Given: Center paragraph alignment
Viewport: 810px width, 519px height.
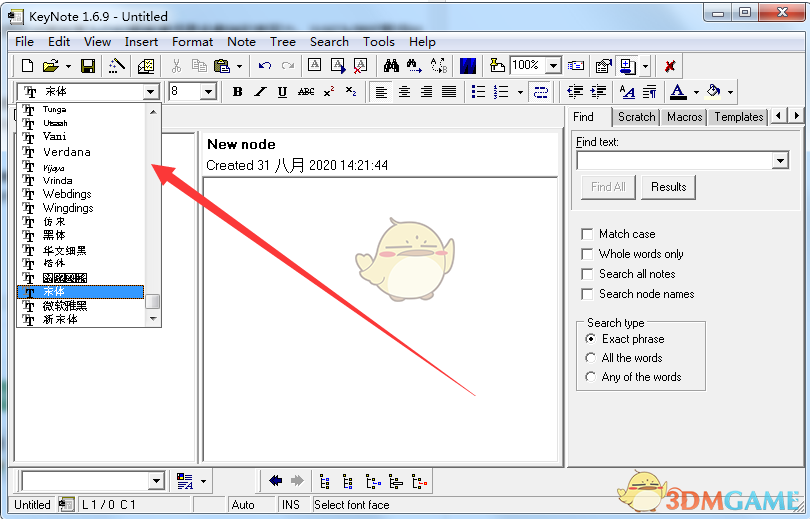Looking at the screenshot, I should pyautogui.click(x=404, y=92).
